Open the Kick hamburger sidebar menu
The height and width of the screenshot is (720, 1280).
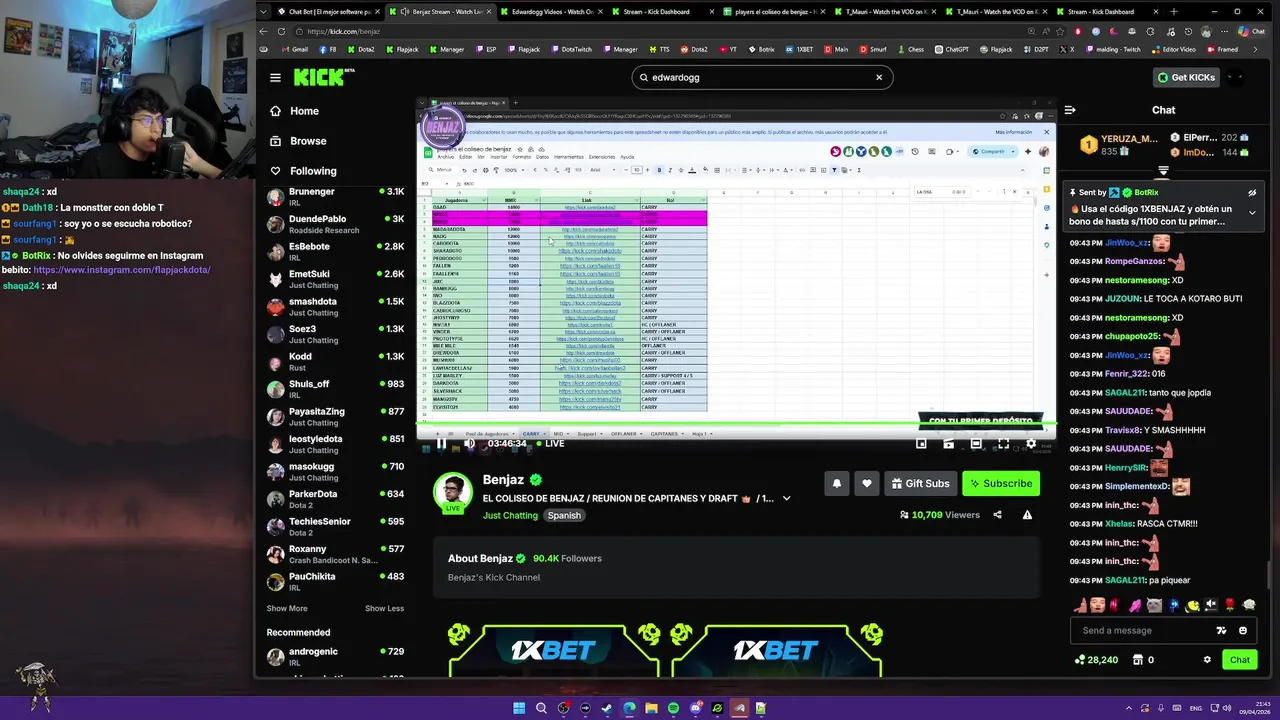275,77
